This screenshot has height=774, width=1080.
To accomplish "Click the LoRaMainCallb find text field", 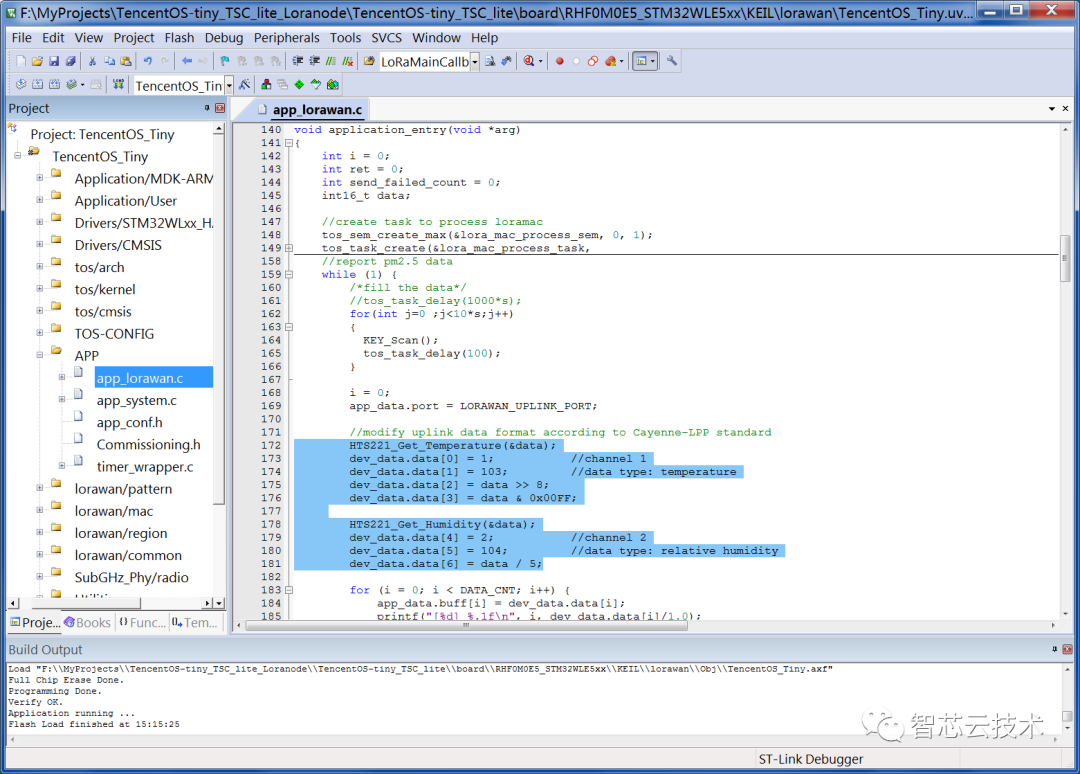I will (424, 62).
